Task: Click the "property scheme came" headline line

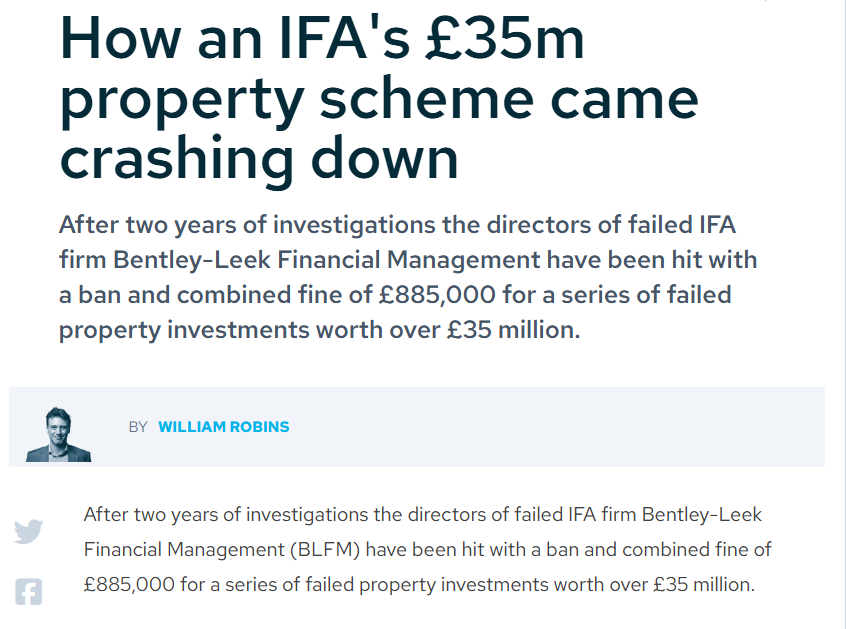Action: pos(379,104)
